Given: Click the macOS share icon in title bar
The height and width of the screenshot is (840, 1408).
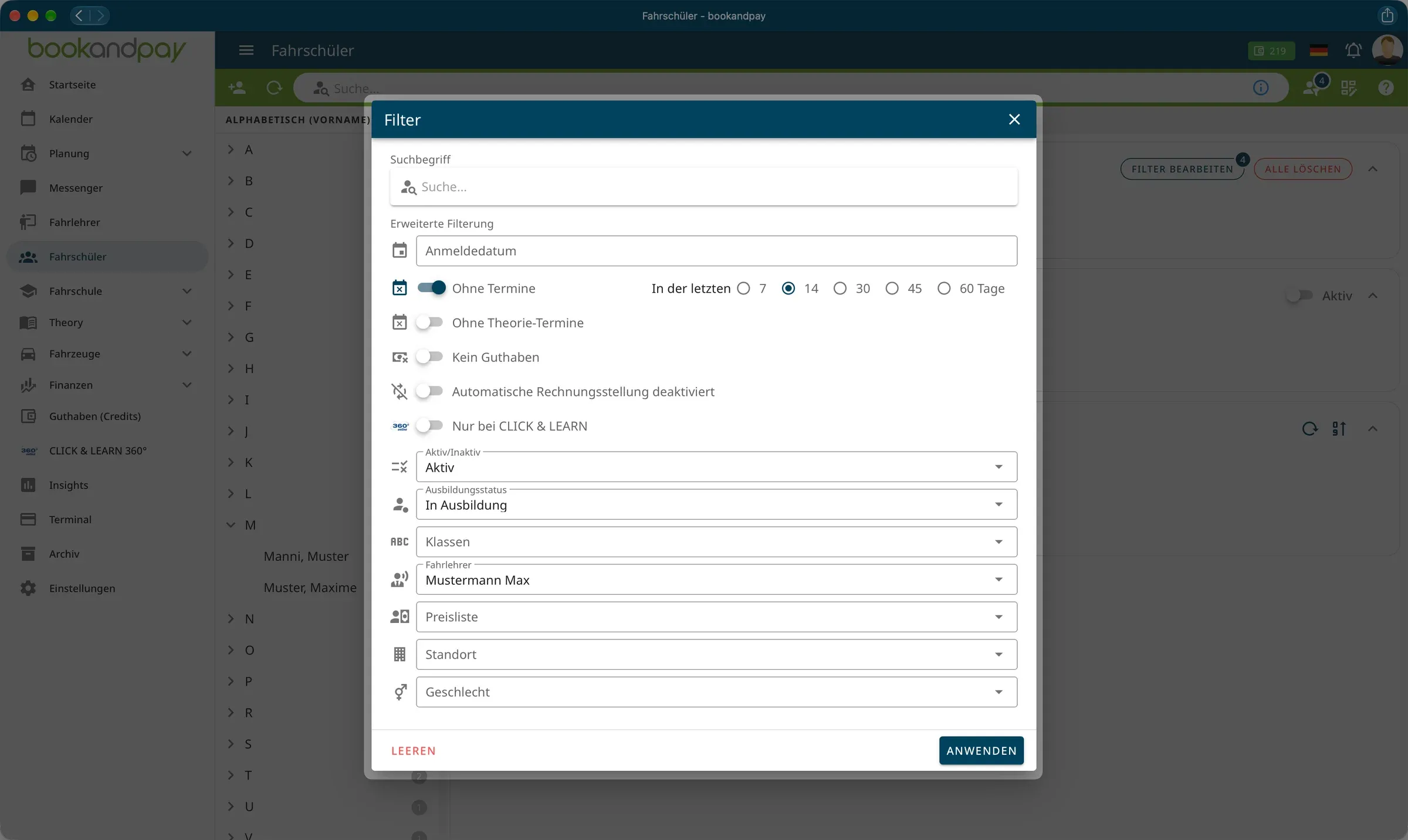Looking at the screenshot, I should pos(1387,15).
